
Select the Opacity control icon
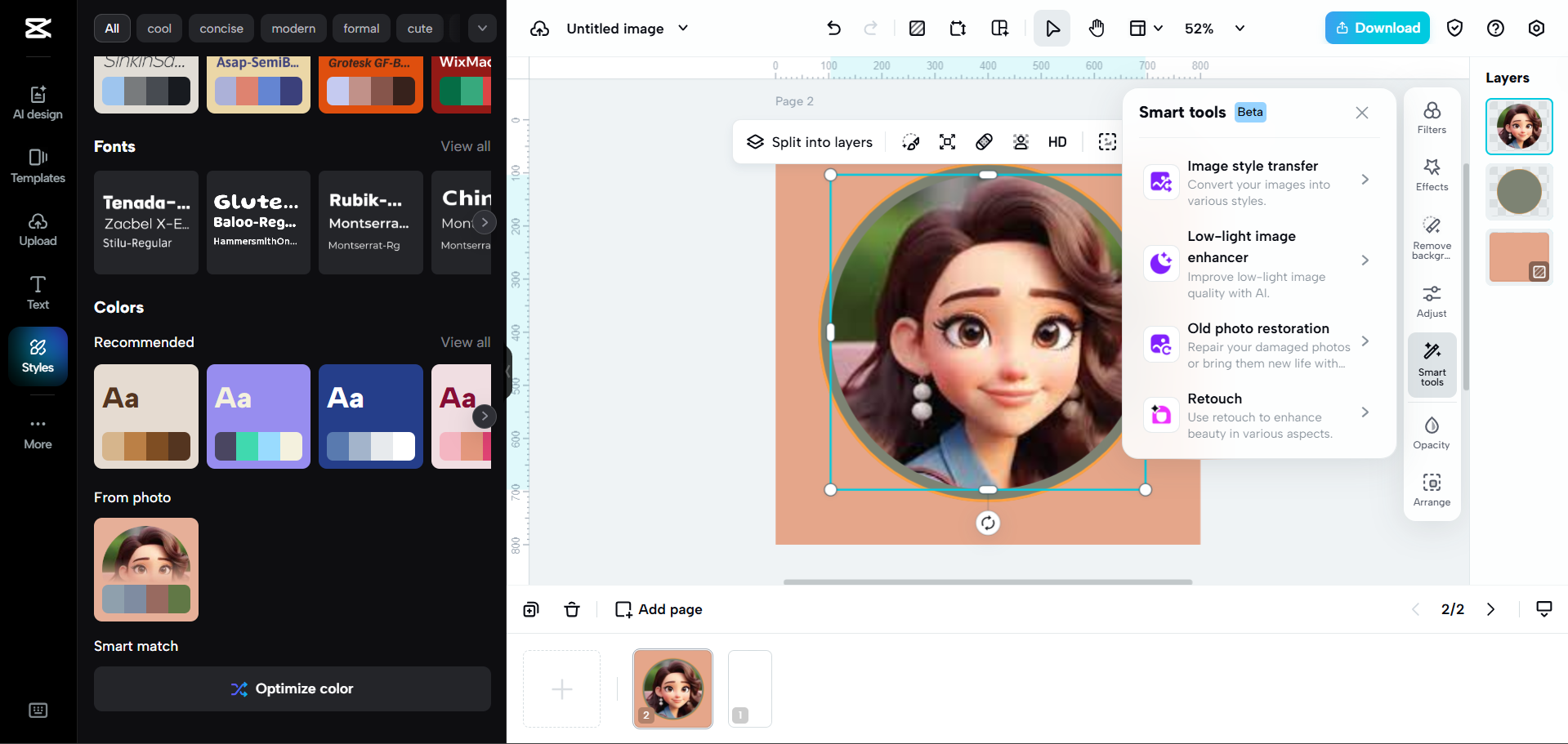1431,431
